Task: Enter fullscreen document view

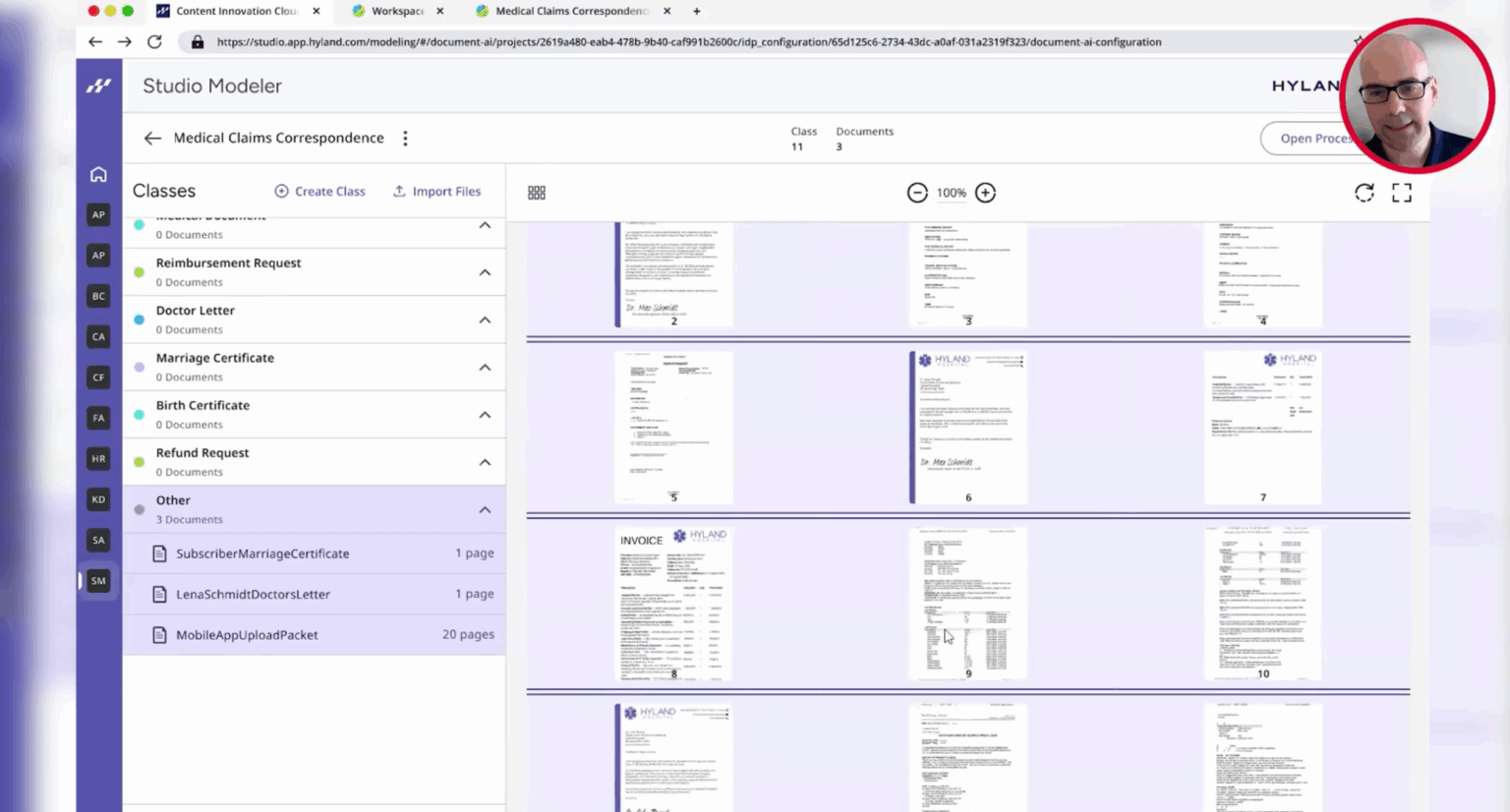Action: tap(1402, 193)
